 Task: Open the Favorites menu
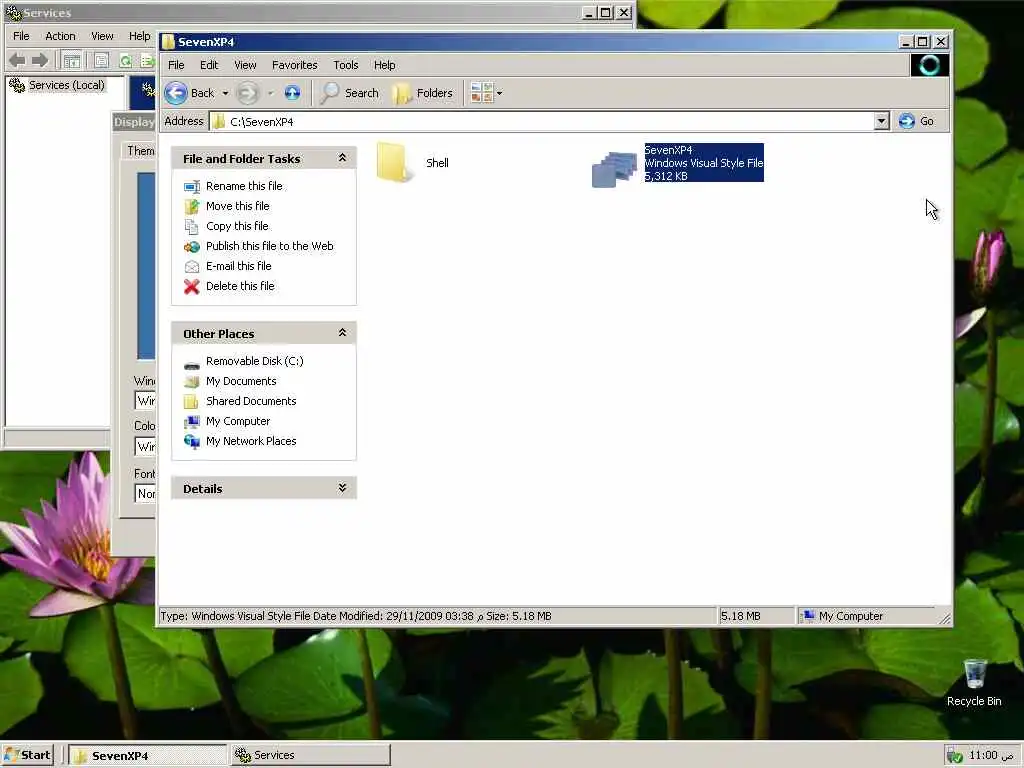click(295, 65)
